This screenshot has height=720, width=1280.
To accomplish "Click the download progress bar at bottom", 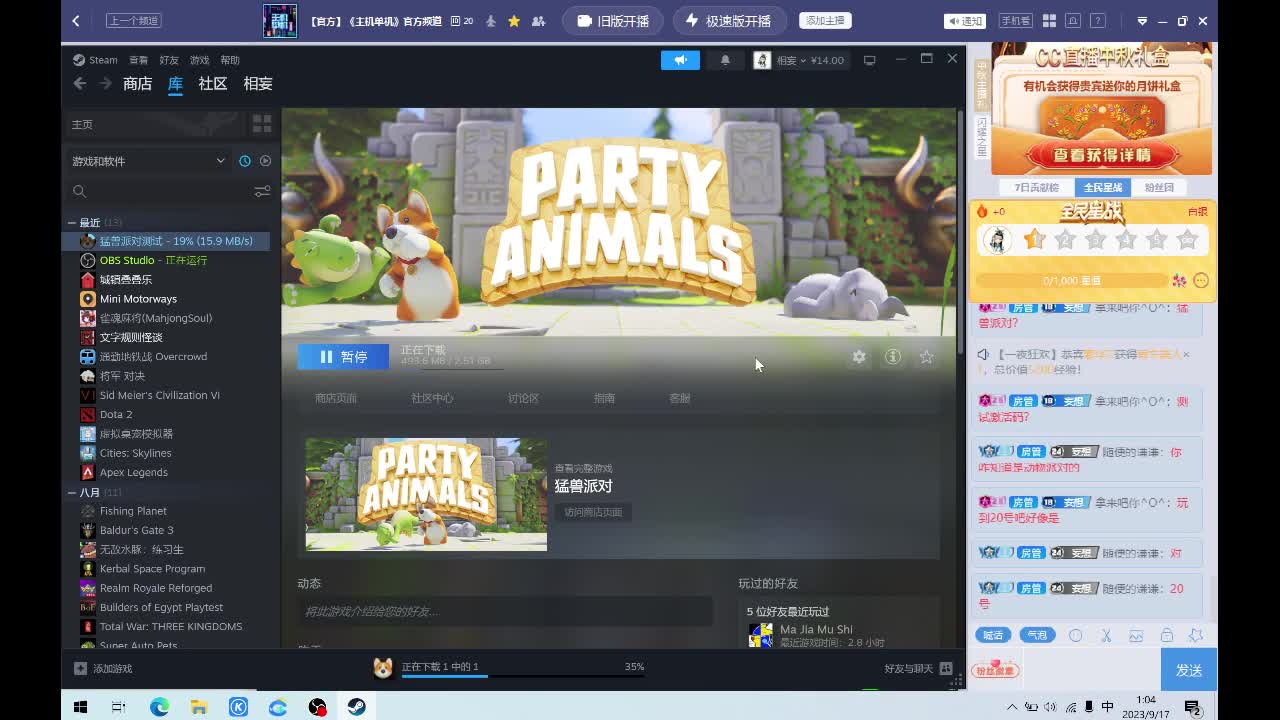I will (523, 676).
